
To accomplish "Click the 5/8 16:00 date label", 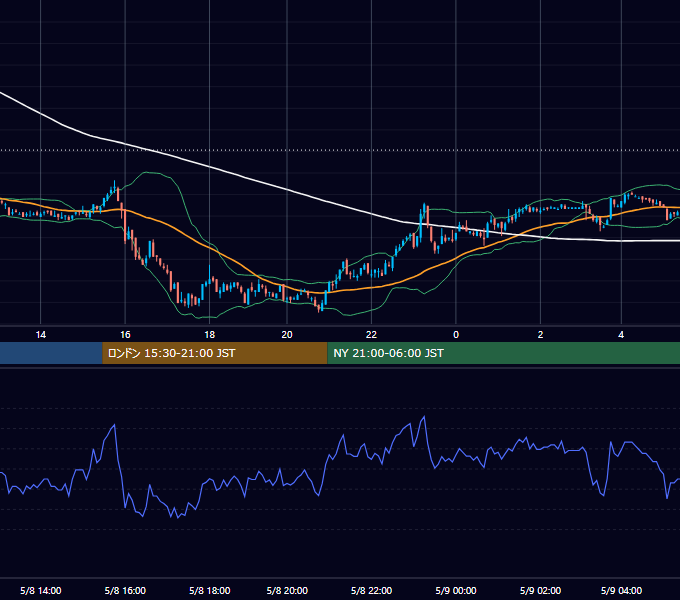I will pos(125,590).
